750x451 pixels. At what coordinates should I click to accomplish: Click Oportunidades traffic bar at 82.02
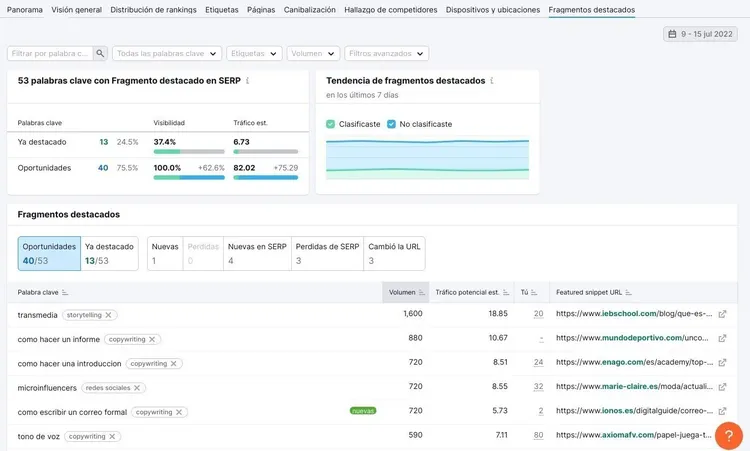click(x=265, y=177)
